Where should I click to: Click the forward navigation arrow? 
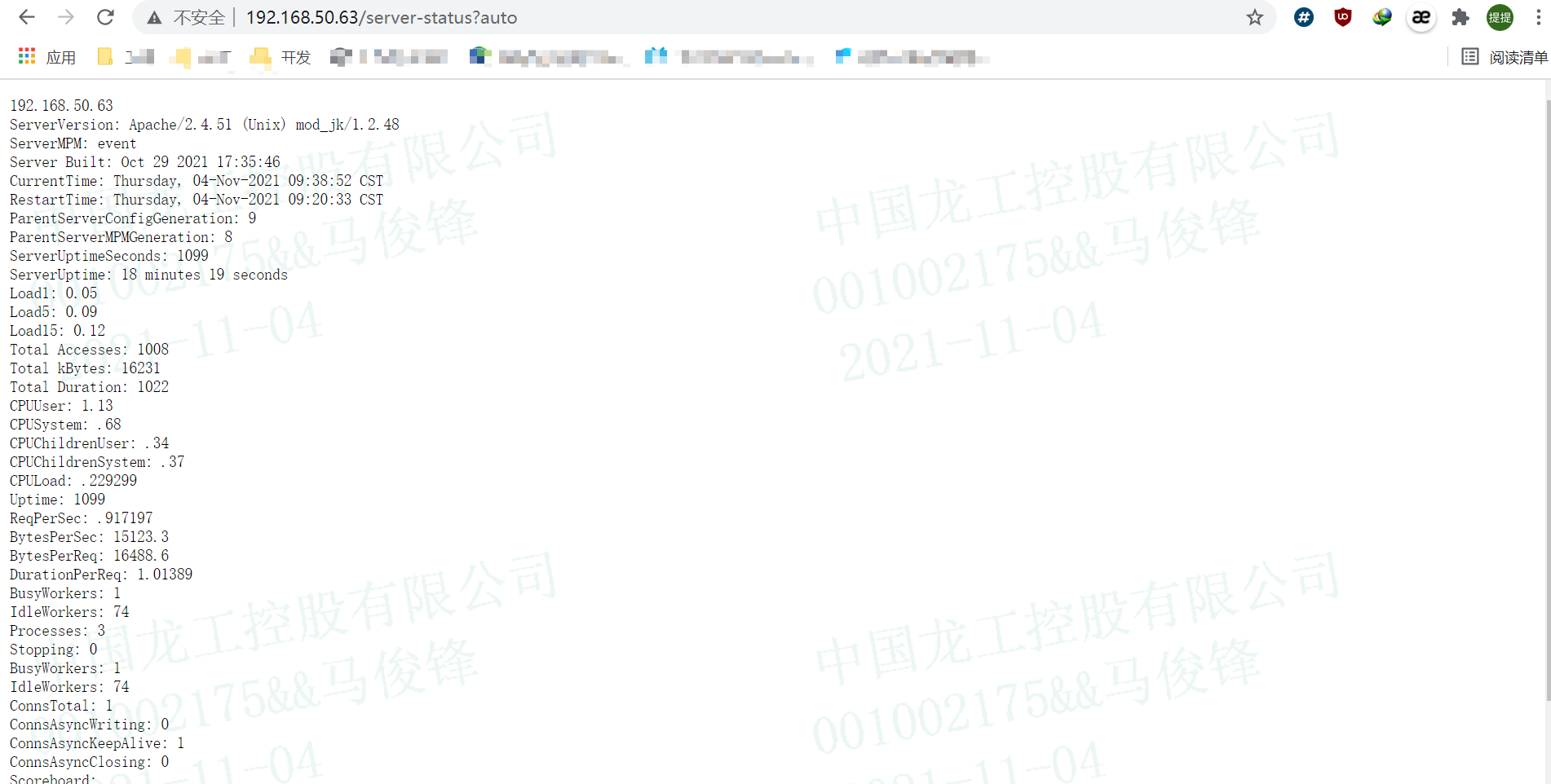coord(65,16)
